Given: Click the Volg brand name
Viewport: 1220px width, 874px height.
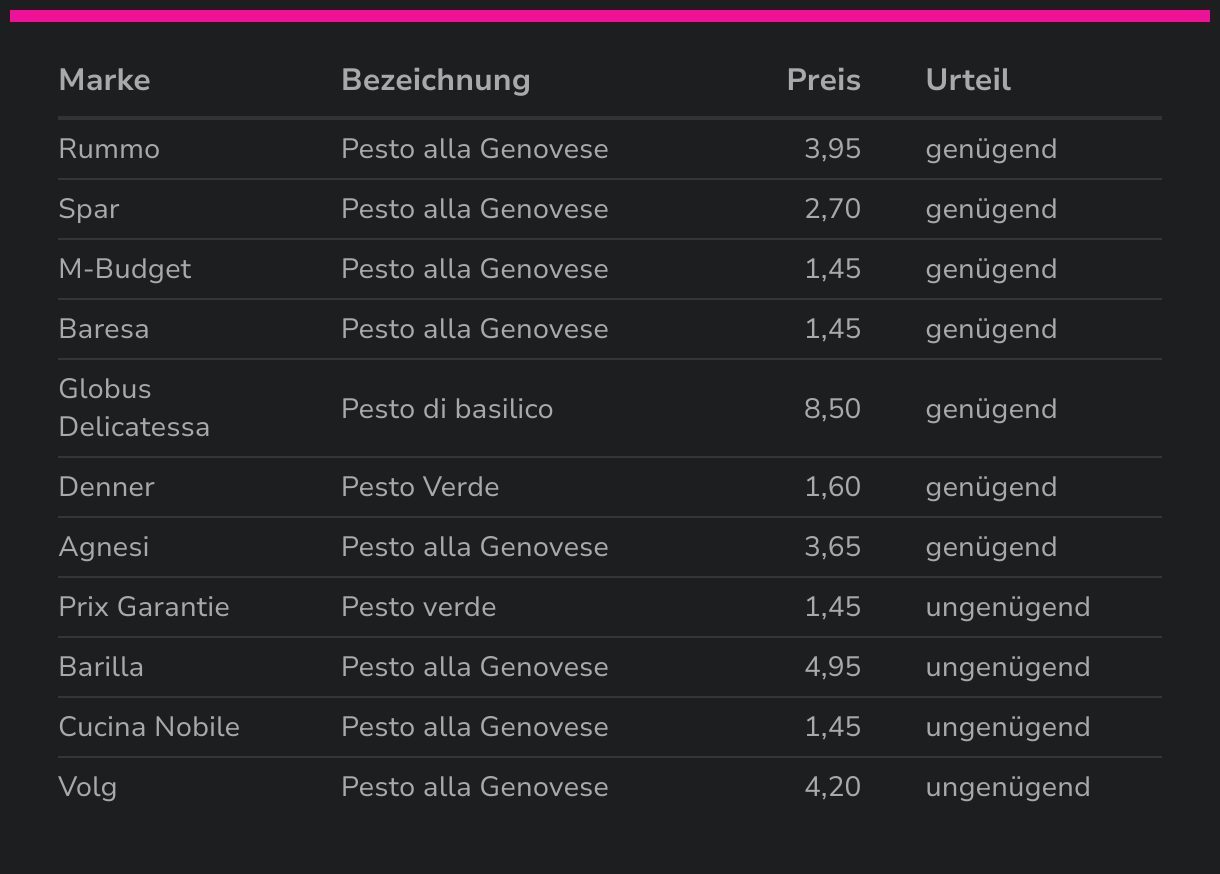Looking at the screenshot, I should 88,787.
